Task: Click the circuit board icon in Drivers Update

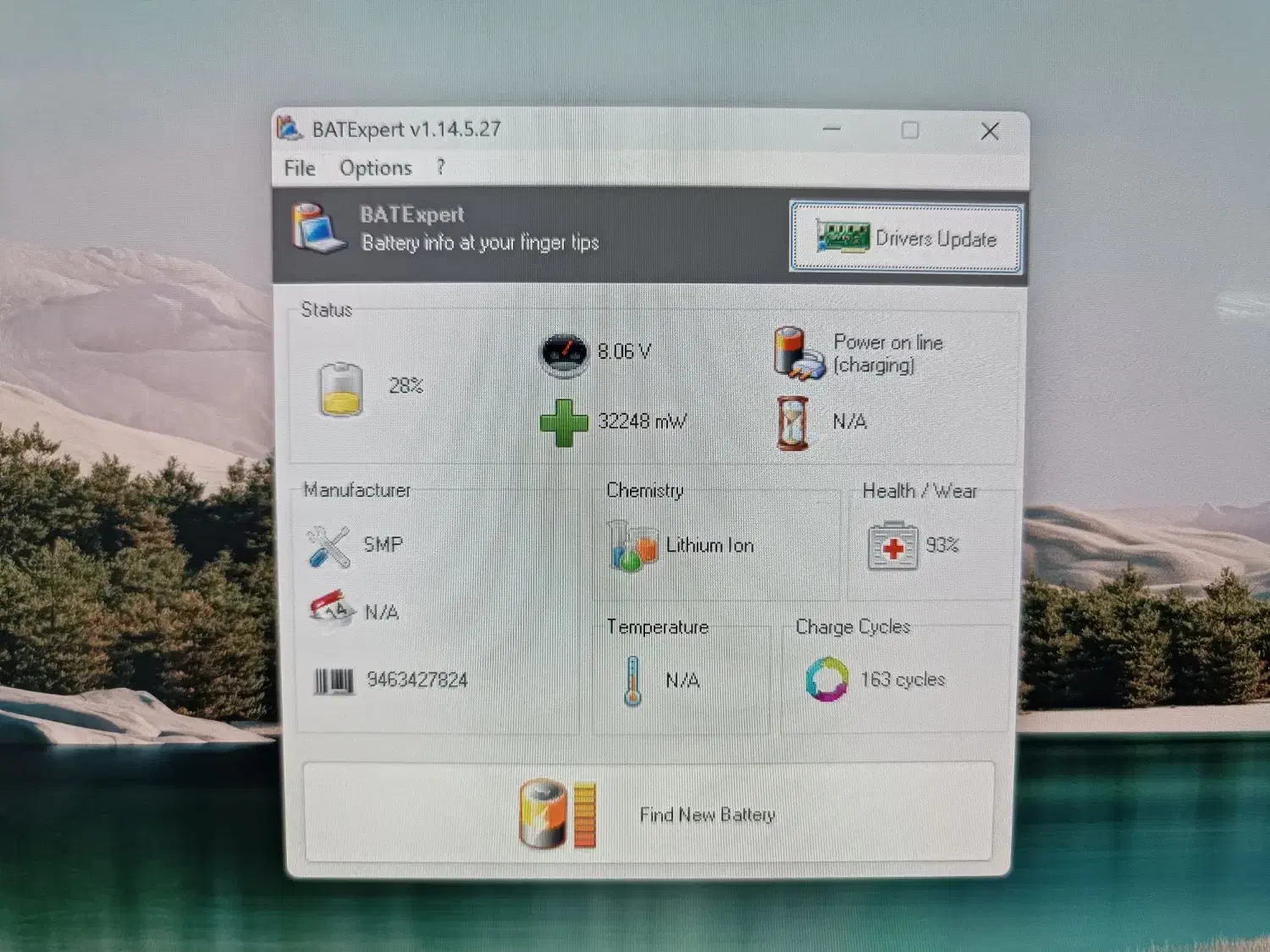Action: click(x=842, y=236)
